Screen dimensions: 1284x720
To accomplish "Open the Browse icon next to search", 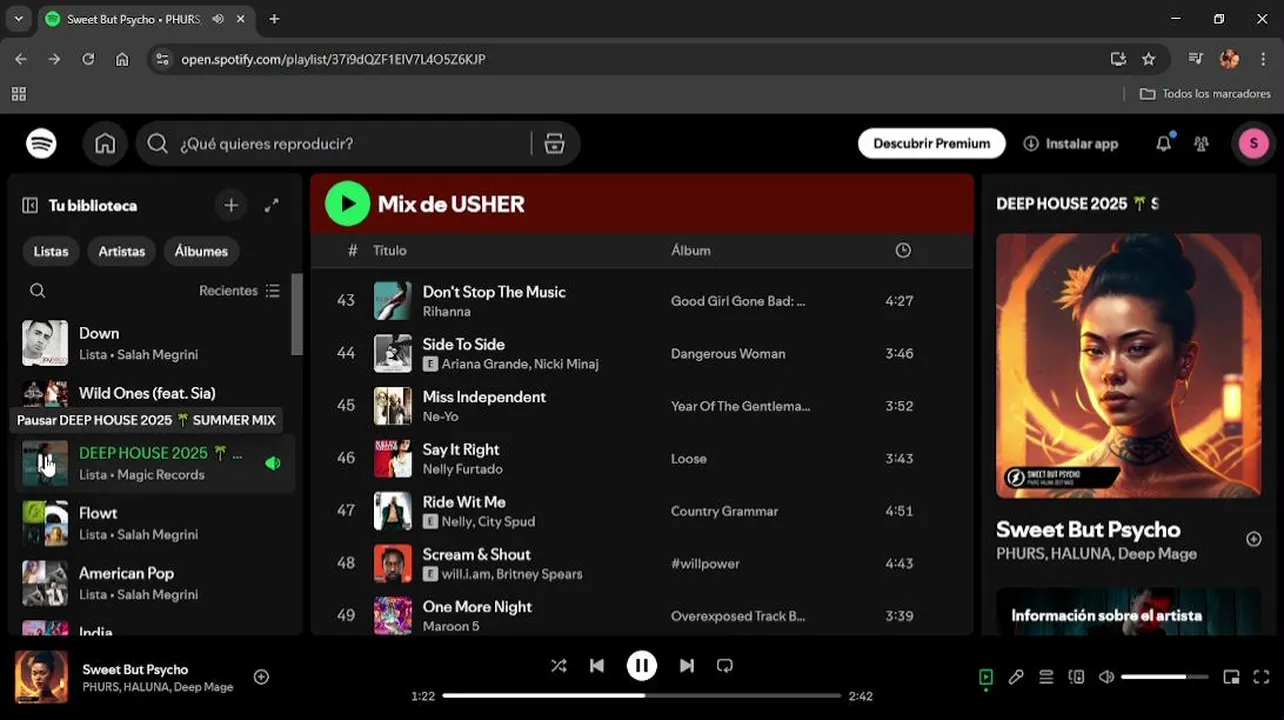I will coord(554,144).
